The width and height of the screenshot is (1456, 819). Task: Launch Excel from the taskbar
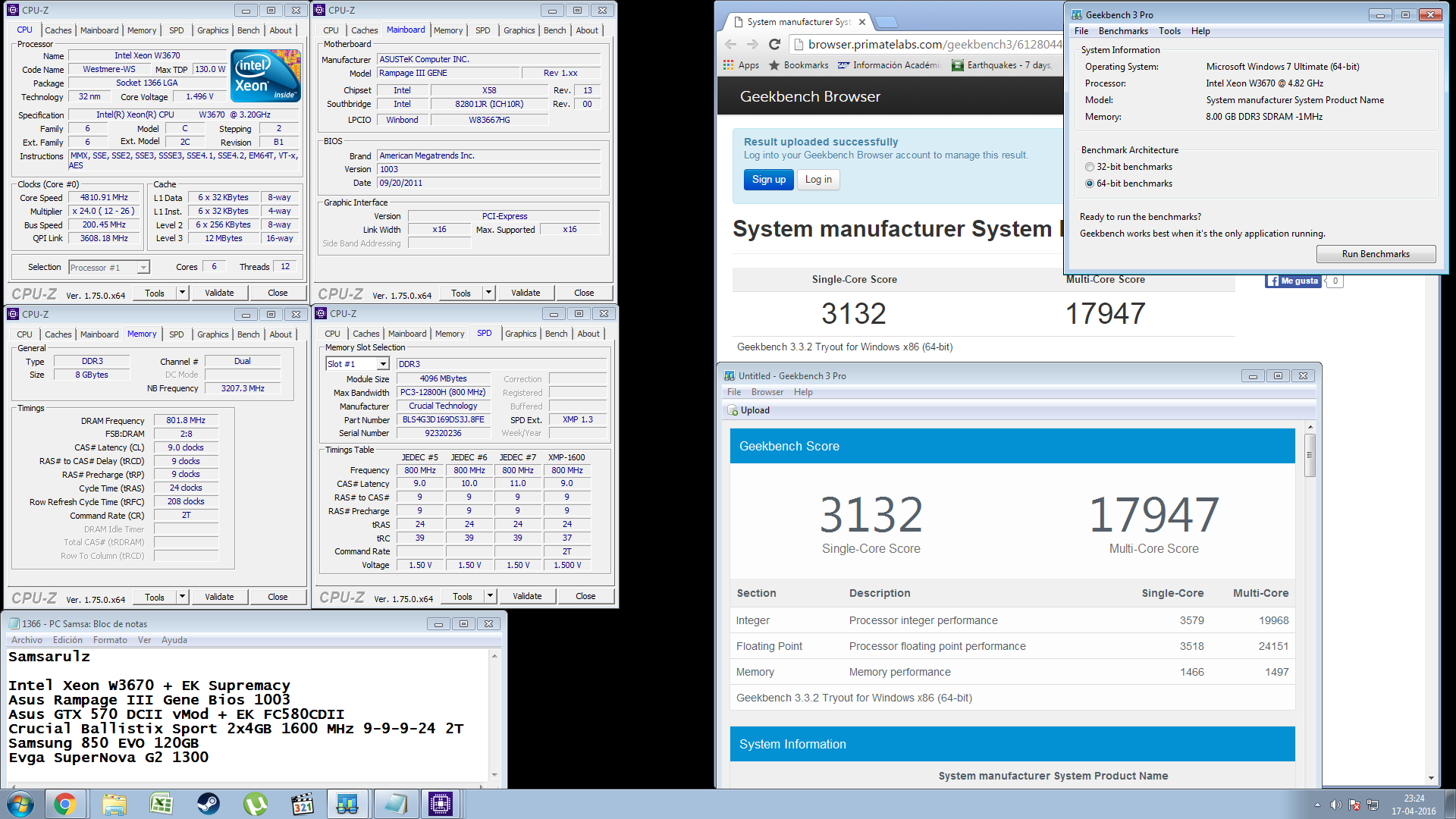(162, 804)
